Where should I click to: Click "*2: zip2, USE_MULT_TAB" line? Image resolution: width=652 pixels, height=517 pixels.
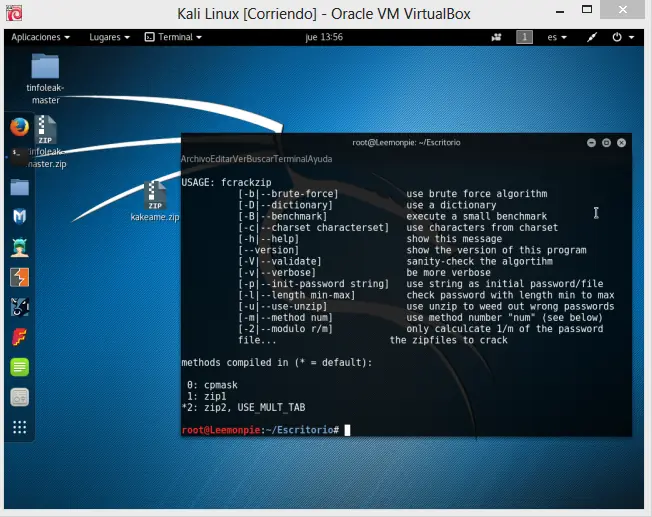[243, 407]
